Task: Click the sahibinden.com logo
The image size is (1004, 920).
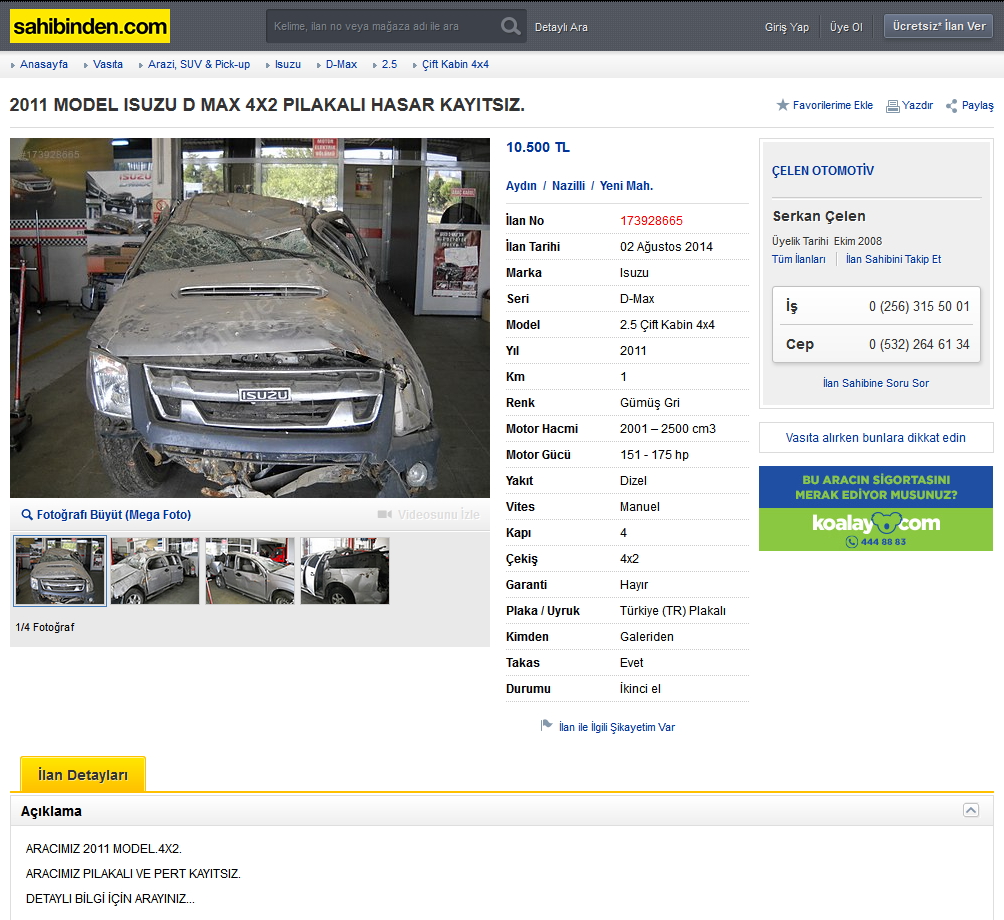Action: (90, 26)
